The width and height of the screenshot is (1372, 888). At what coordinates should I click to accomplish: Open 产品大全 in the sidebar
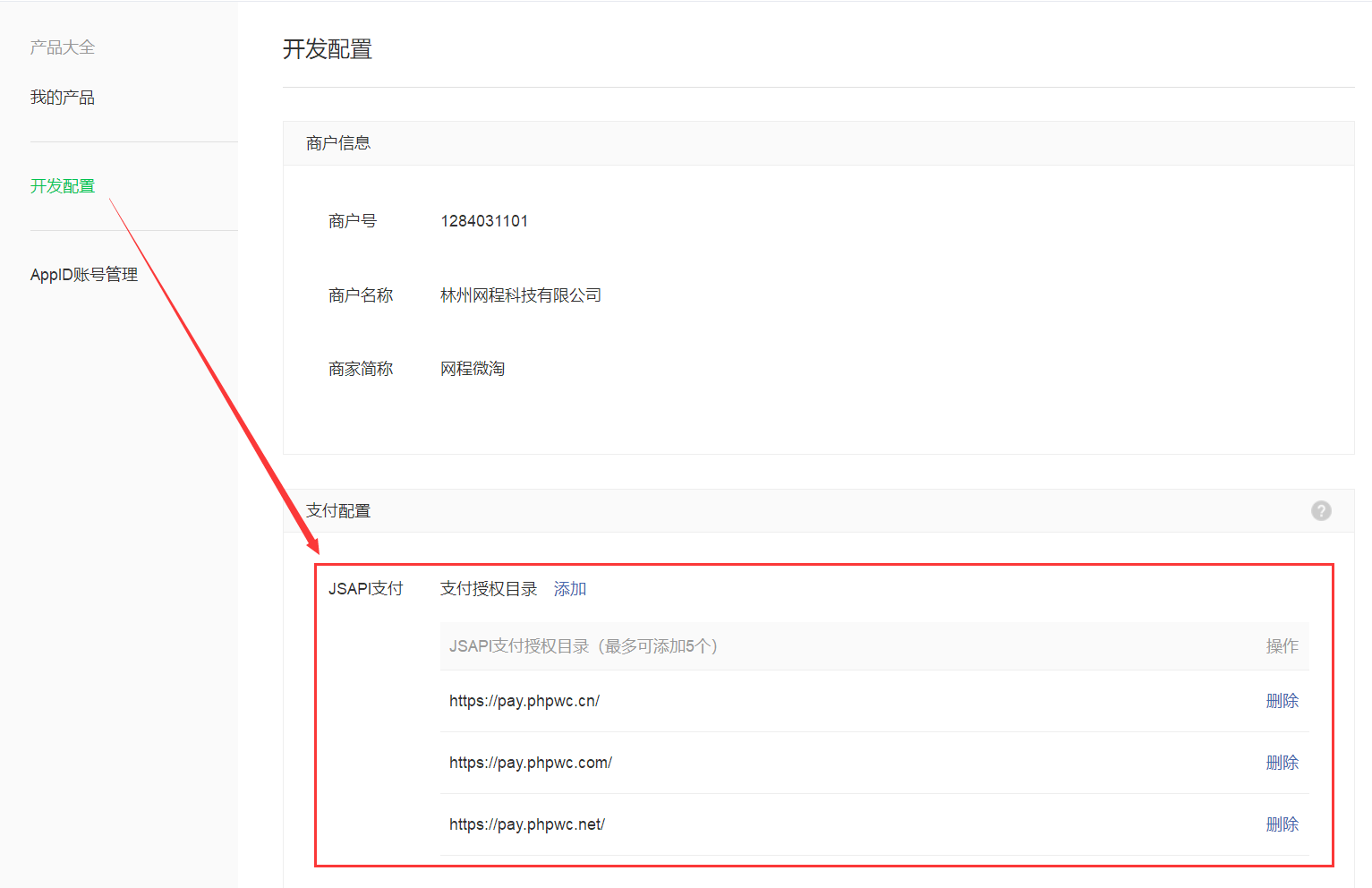pyautogui.click(x=63, y=47)
